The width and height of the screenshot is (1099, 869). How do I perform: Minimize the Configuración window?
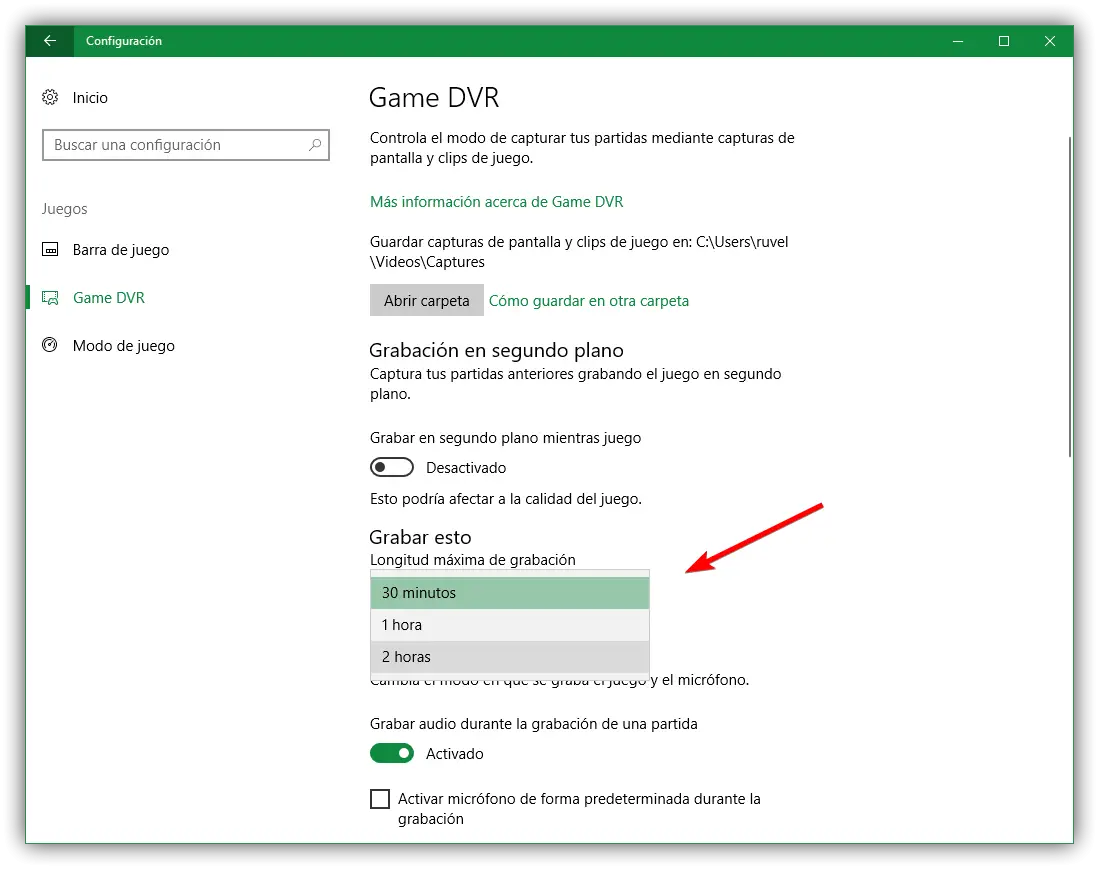pos(957,41)
